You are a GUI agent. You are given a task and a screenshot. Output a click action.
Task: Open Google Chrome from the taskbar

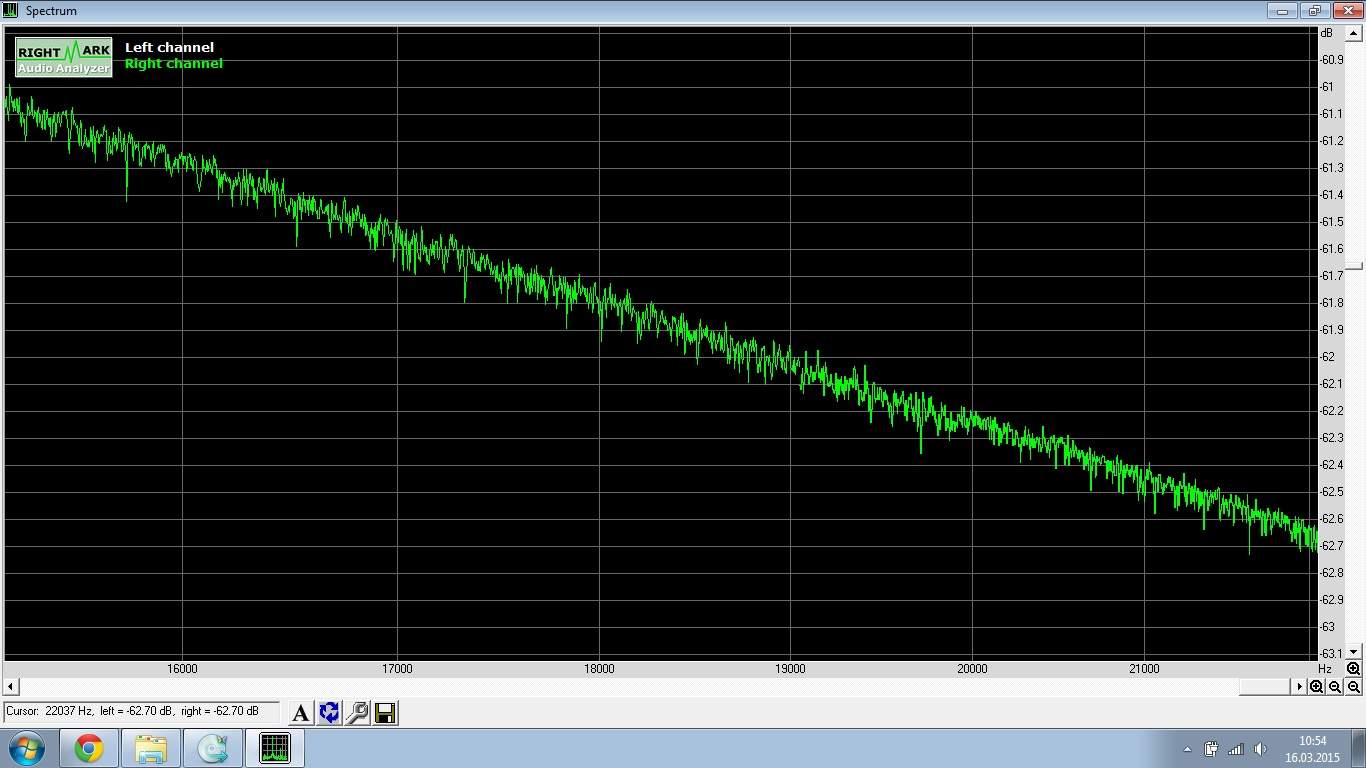[89, 748]
